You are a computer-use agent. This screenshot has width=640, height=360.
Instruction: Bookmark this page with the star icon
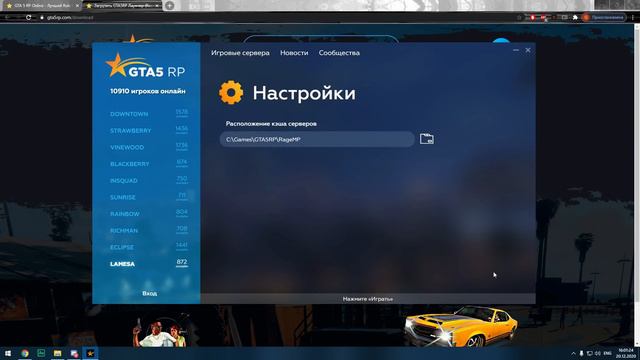coord(519,18)
